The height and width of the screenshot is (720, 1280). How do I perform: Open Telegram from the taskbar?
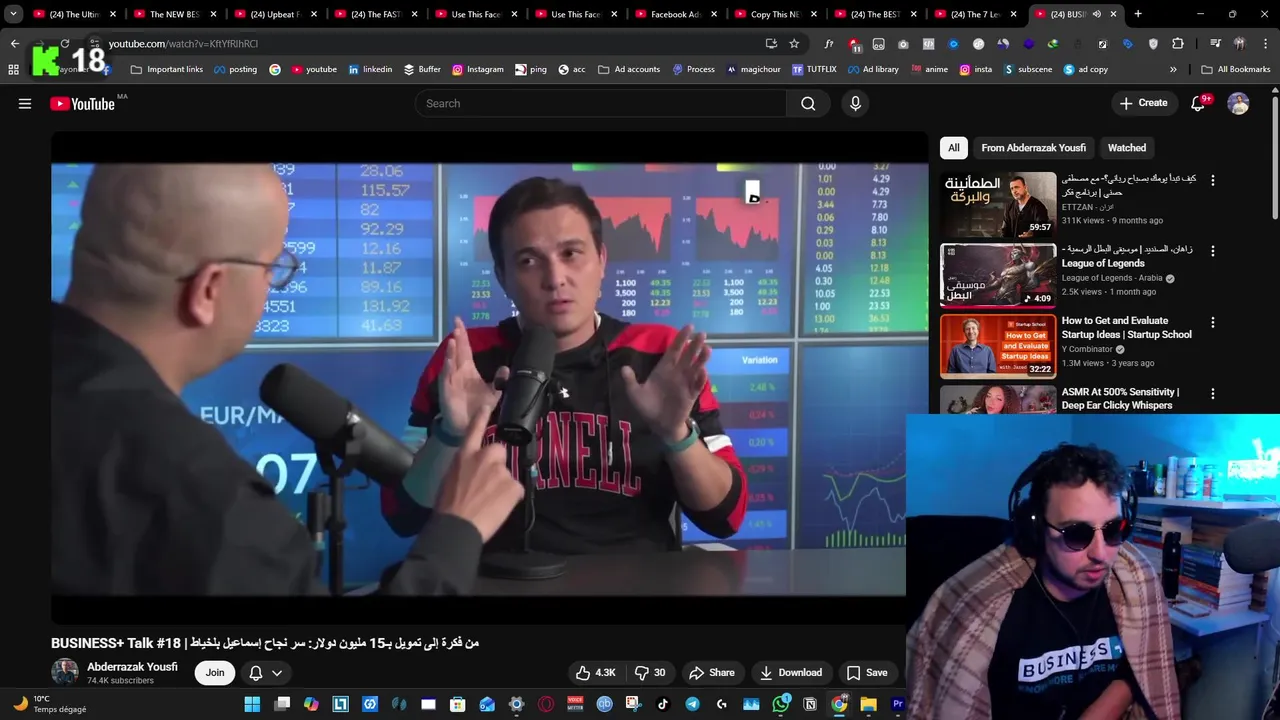692,704
